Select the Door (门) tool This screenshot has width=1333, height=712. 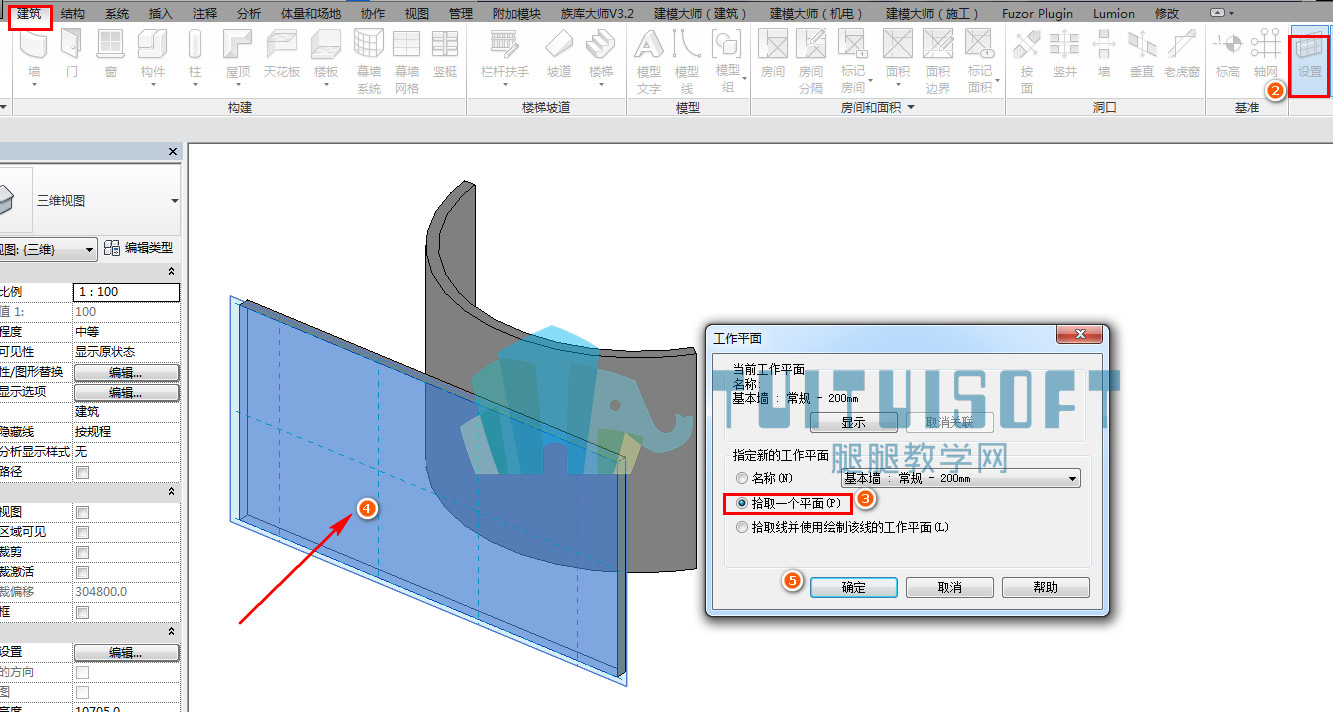tap(71, 52)
